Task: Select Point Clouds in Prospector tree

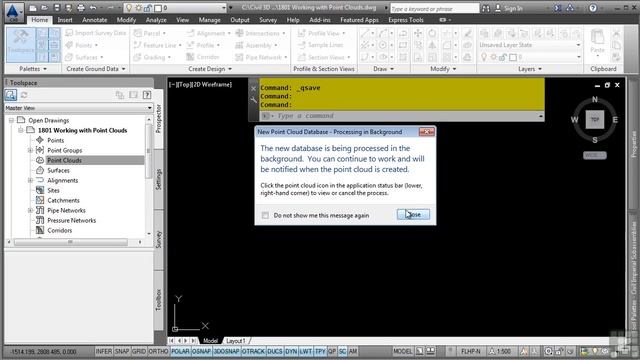Action: point(64,160)
